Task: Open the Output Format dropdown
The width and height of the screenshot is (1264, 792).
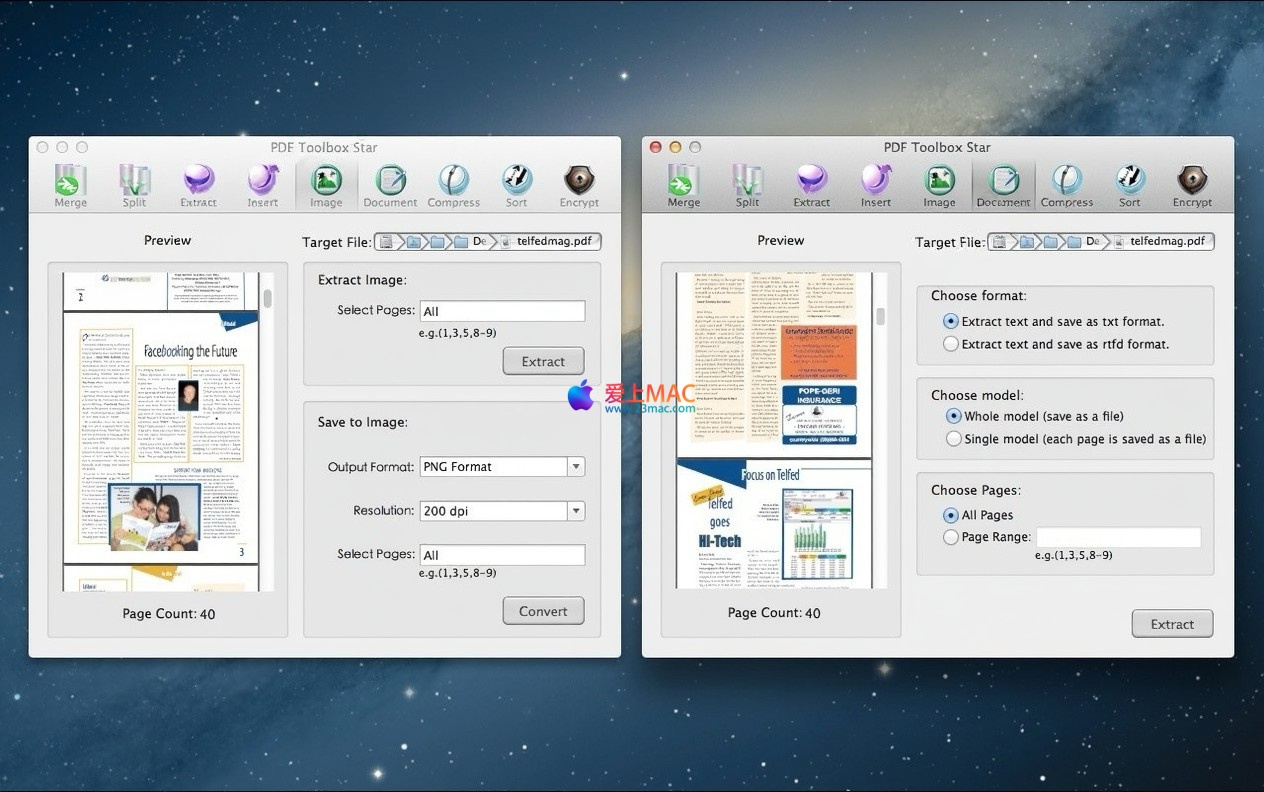Action: coord(502,467)
